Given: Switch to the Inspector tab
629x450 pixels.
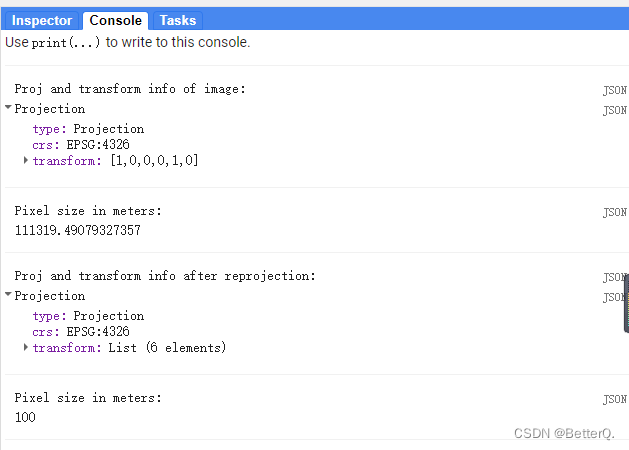Looking at the screenshot, I should tap(42, 20).
